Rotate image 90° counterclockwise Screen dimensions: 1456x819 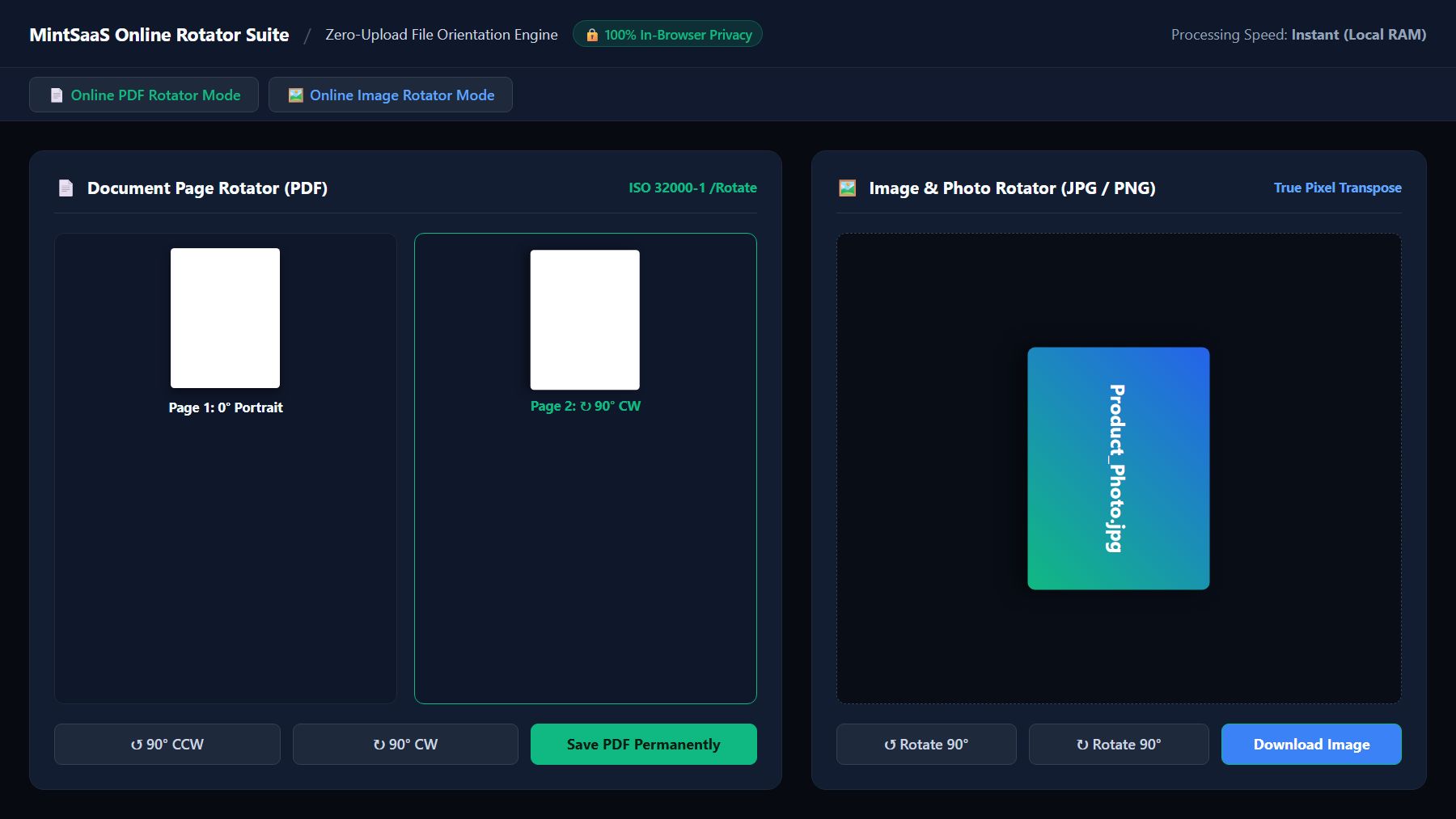[x=926, y=744]
